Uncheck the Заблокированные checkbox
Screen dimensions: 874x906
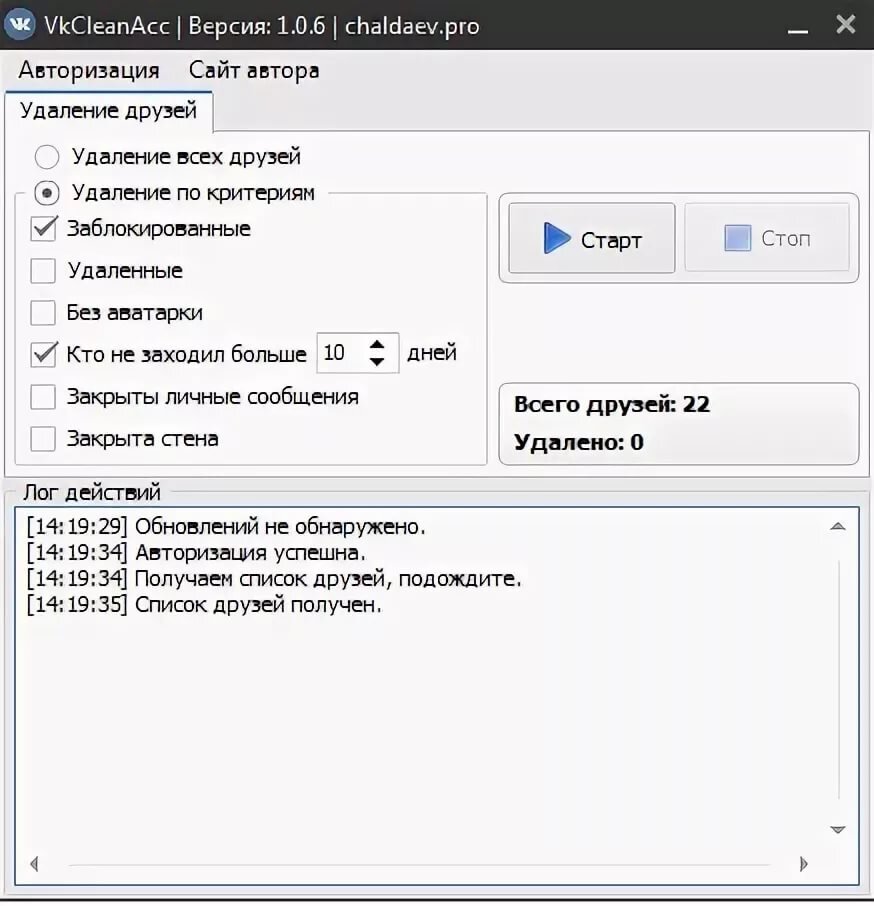coord(43,229)
